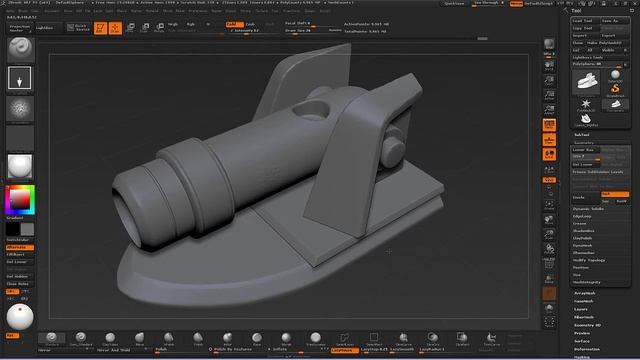
Task: Activate Edit mode button
Action: [x=100, y=28]
